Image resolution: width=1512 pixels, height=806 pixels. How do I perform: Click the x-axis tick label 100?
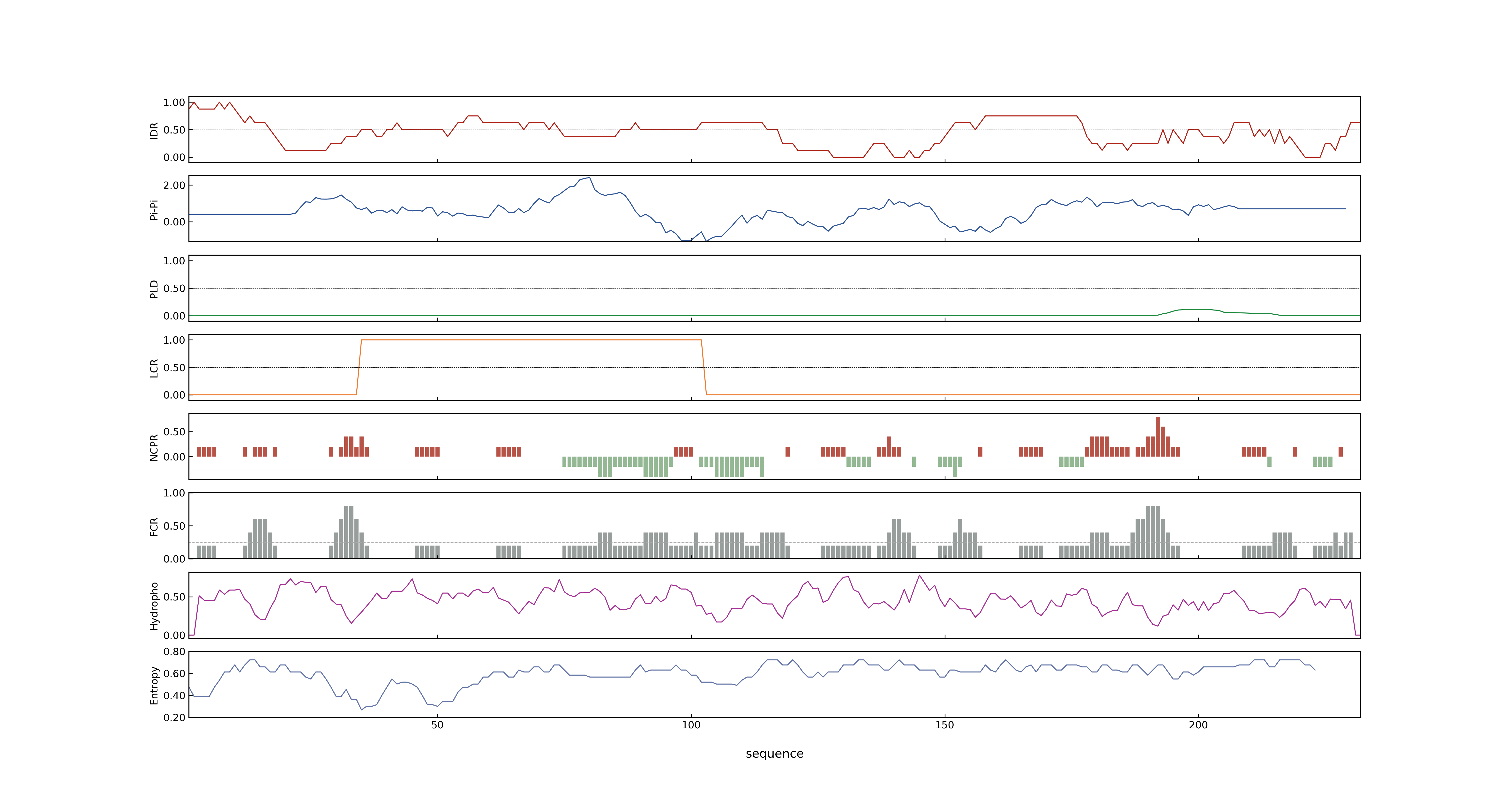pos(691,725)
